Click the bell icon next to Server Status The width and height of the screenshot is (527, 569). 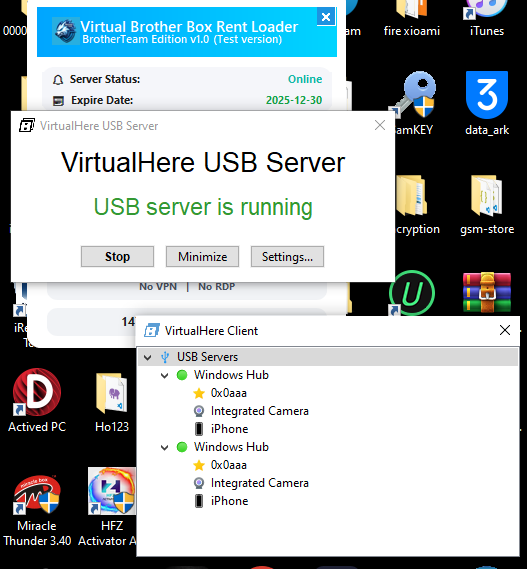(58, 79)
